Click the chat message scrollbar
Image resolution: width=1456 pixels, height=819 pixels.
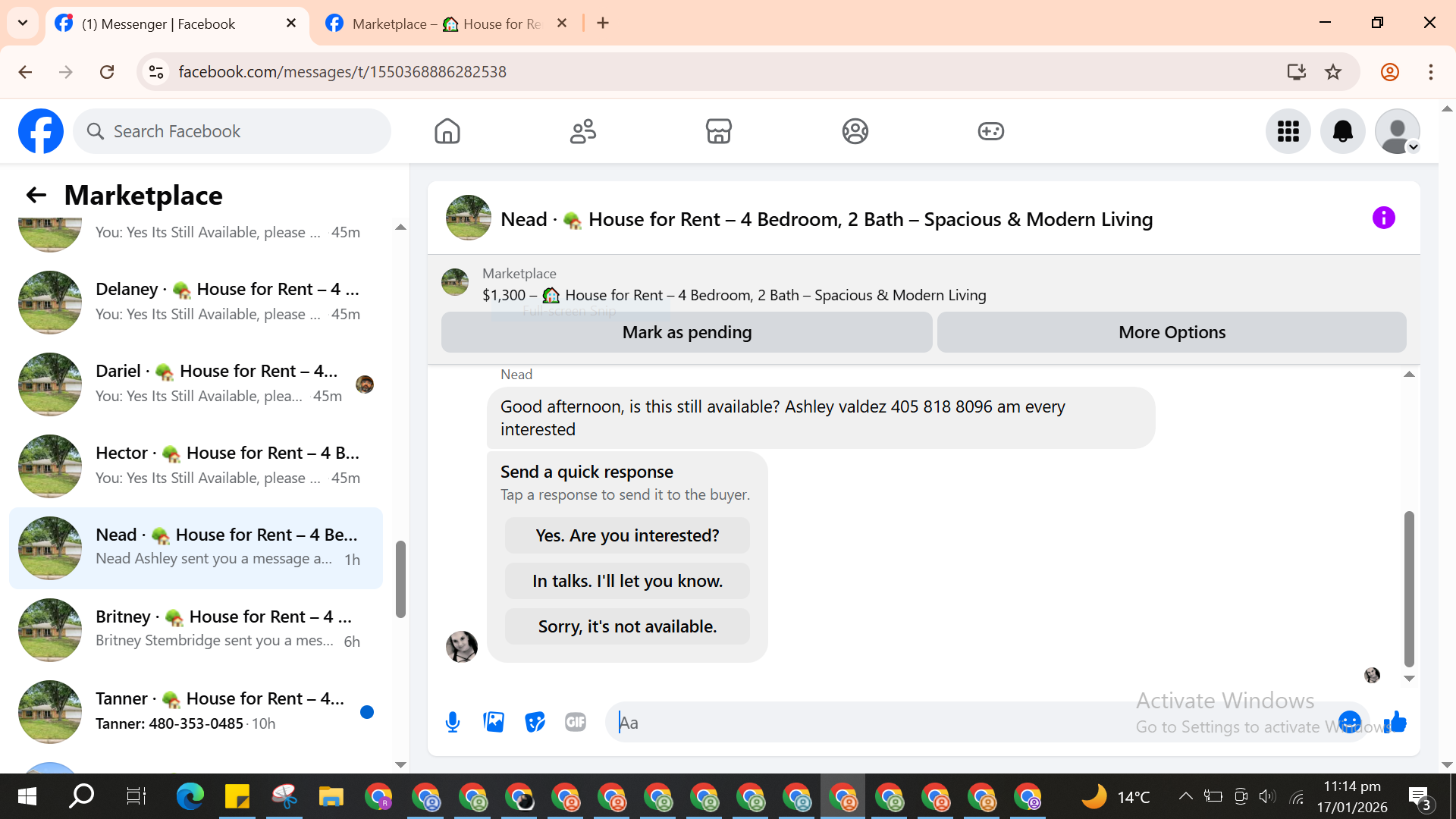(1409, 588)
